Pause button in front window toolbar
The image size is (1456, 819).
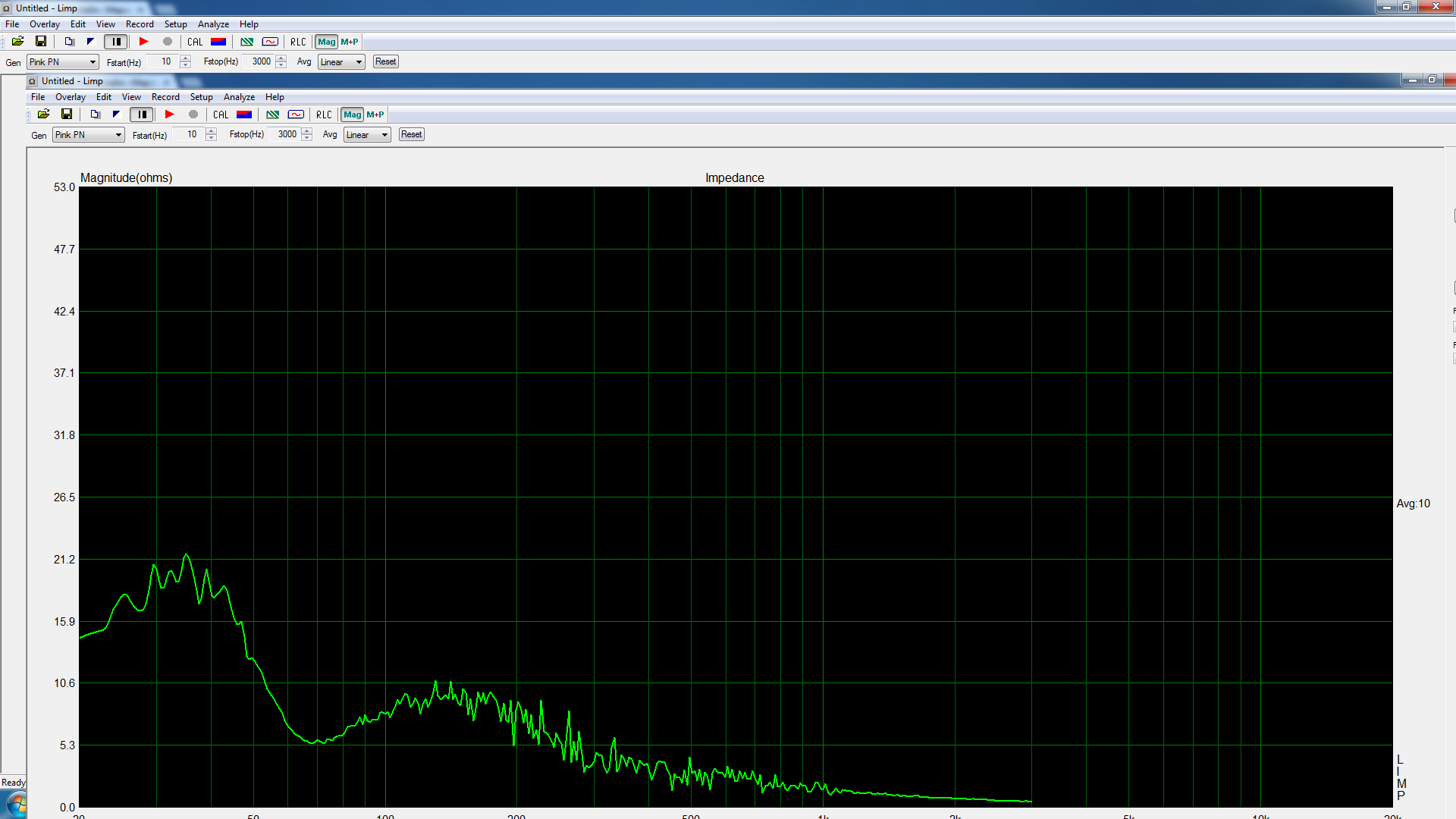point(142,115)
